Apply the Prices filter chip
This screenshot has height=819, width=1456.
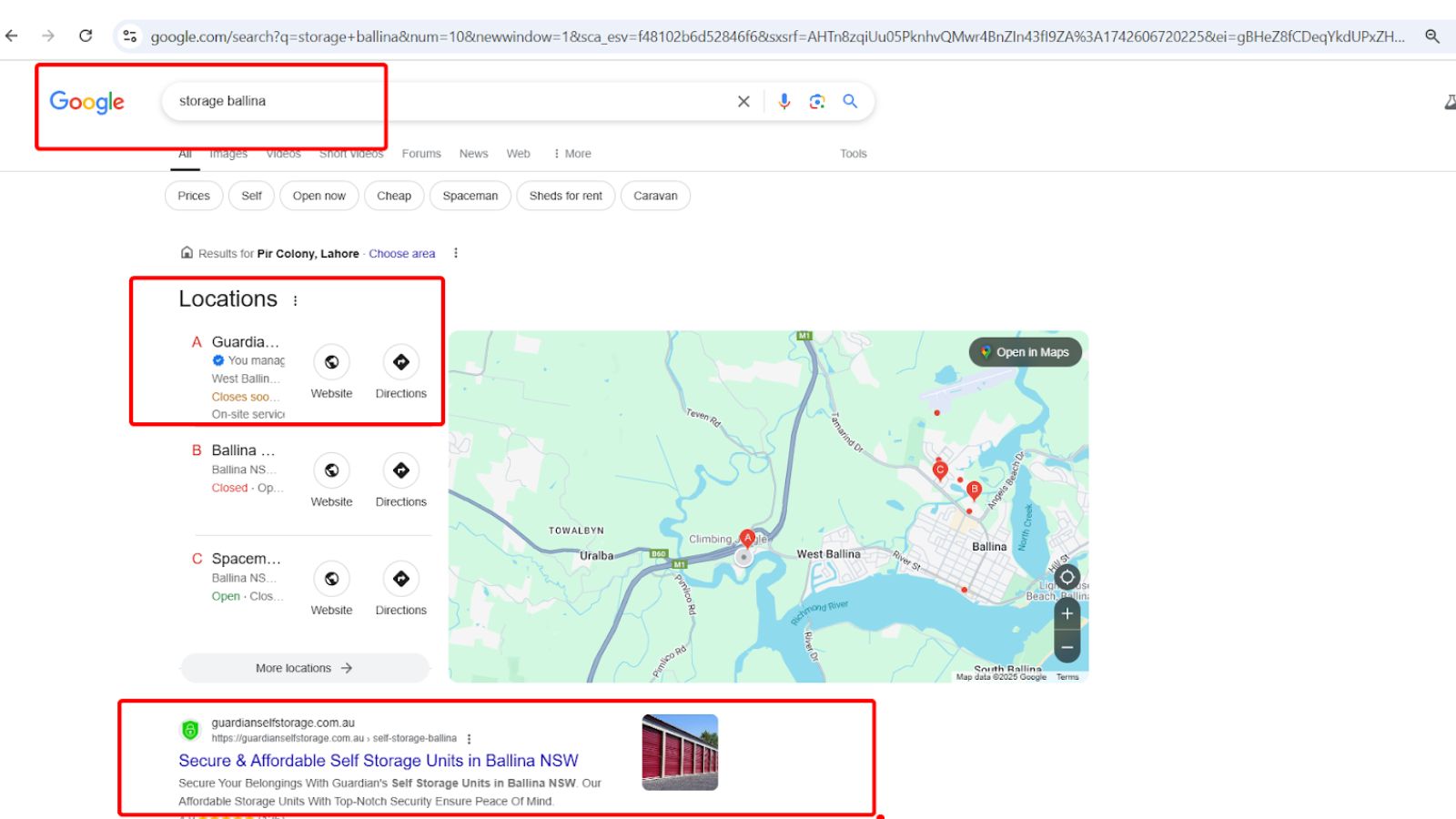(x=194, y=196)
